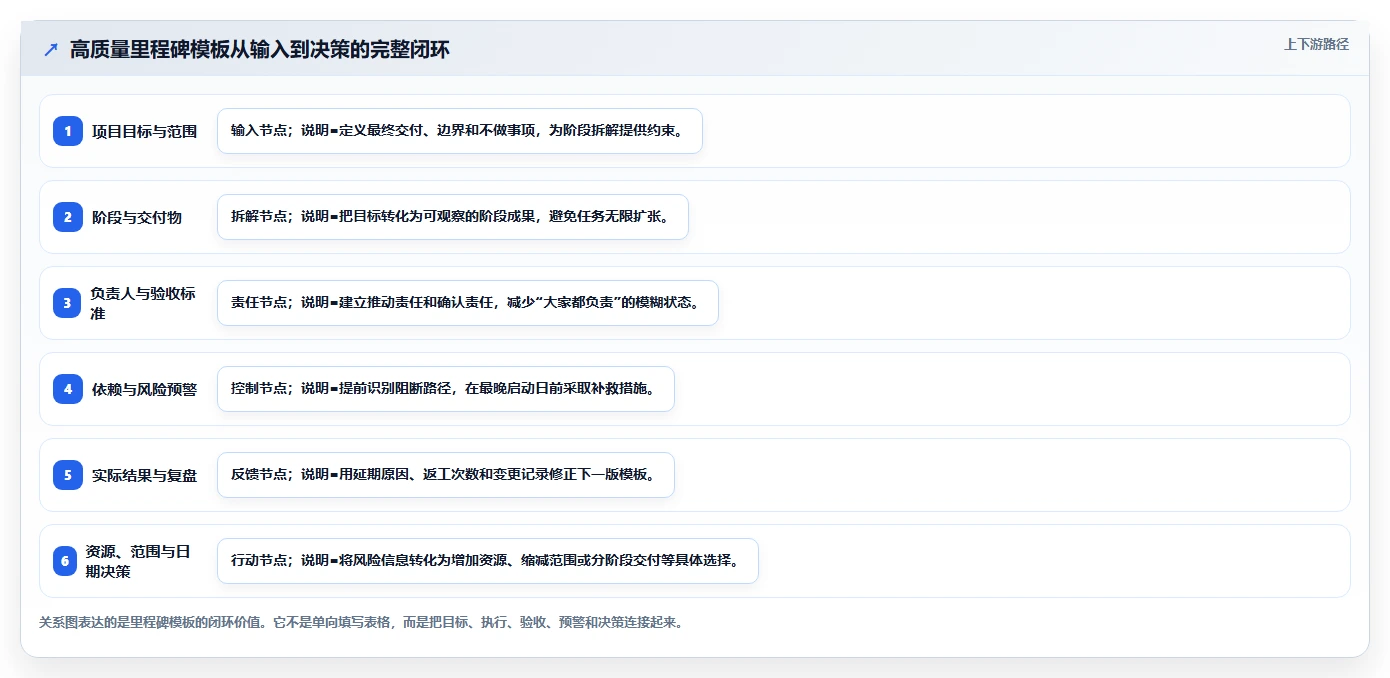
Task: Select the step 4 number badge
Action: pos(68,389)
